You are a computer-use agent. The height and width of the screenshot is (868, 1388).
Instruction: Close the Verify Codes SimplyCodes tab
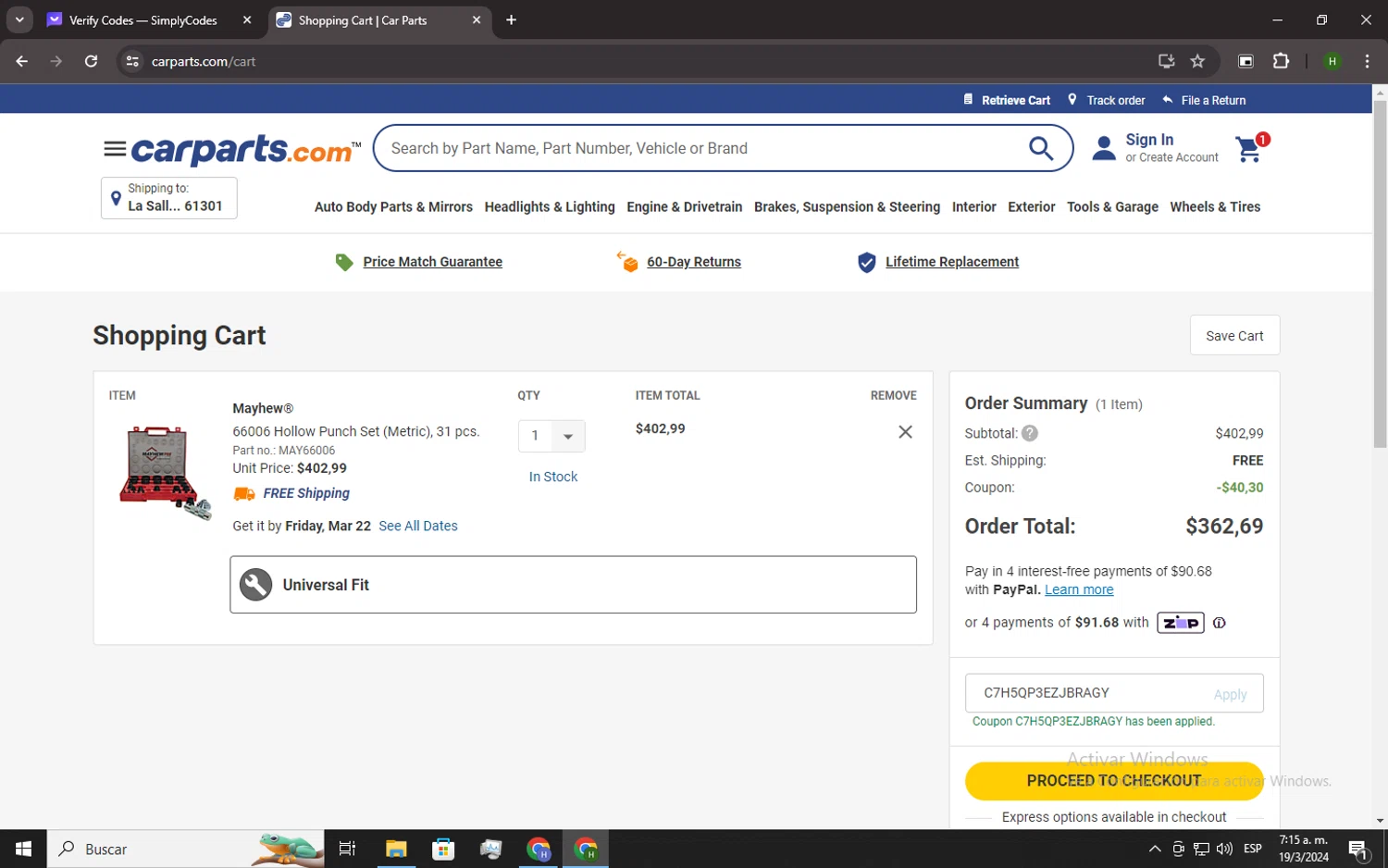(x=247, y=19)
